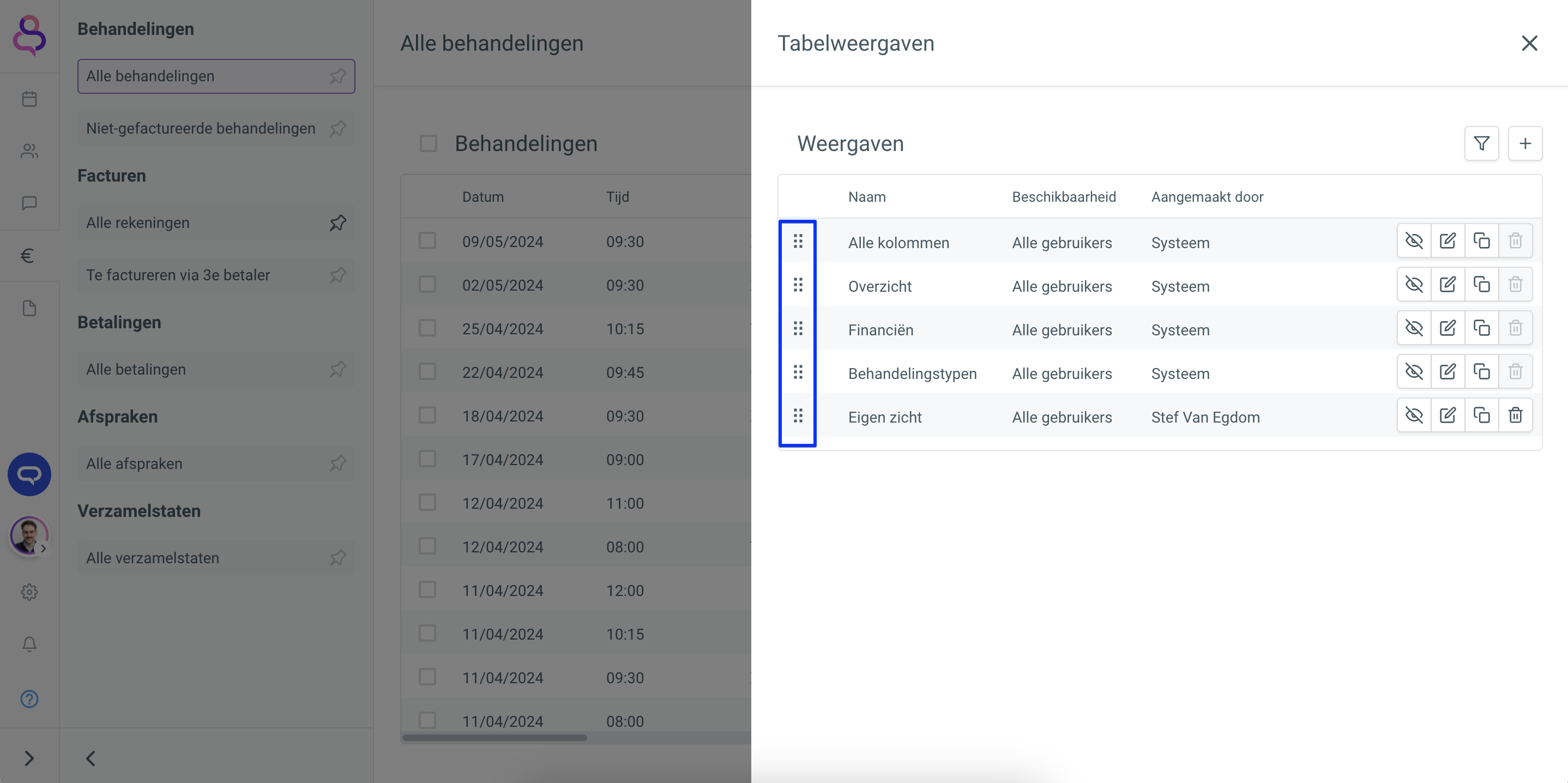Delete the Eigen zicht view
Image resolution: width=1568 pixels, height=783 pixels.
pyautogui.click(x=1516, y=415)
